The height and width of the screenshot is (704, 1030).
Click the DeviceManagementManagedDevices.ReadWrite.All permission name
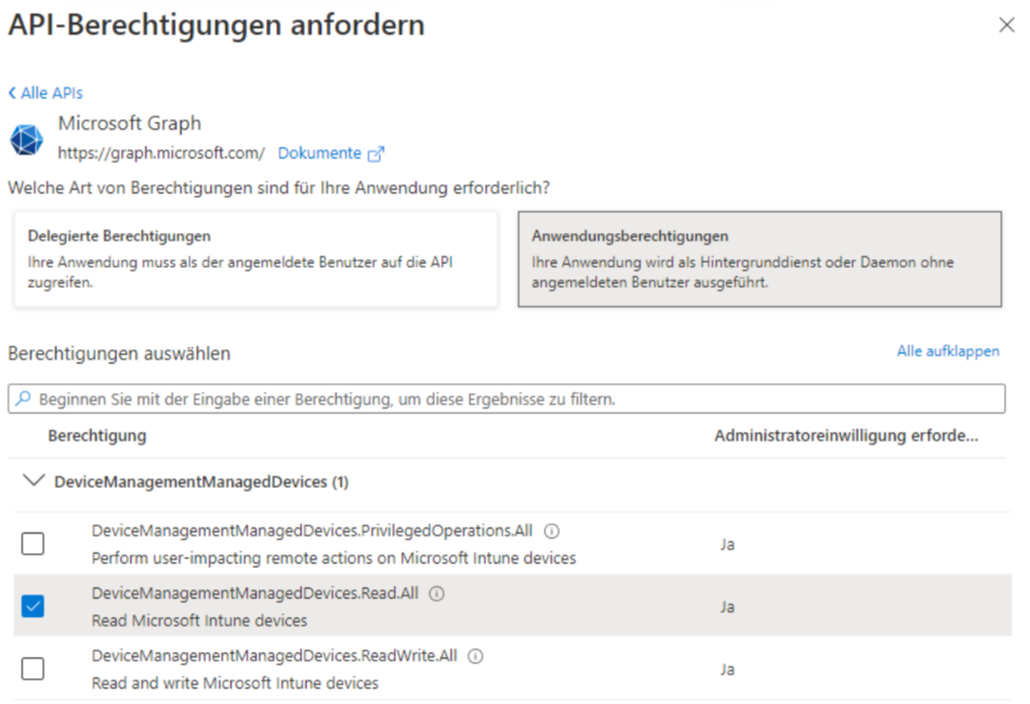pos(274,655)
